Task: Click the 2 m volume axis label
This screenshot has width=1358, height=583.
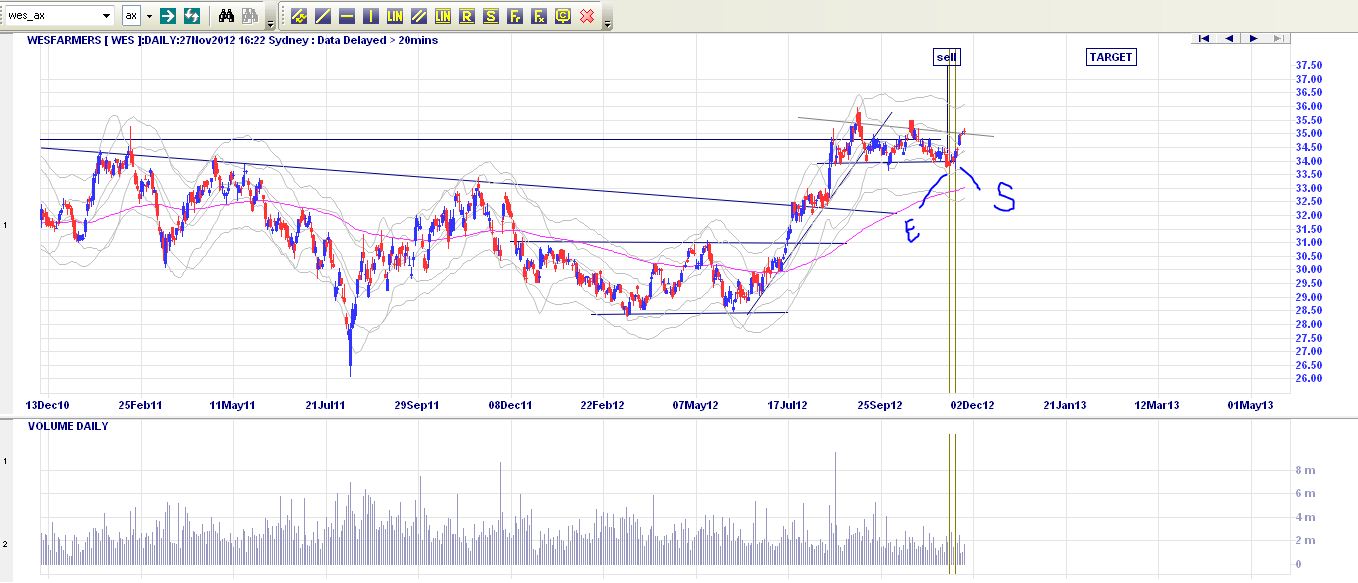Action: (1305, 541)
